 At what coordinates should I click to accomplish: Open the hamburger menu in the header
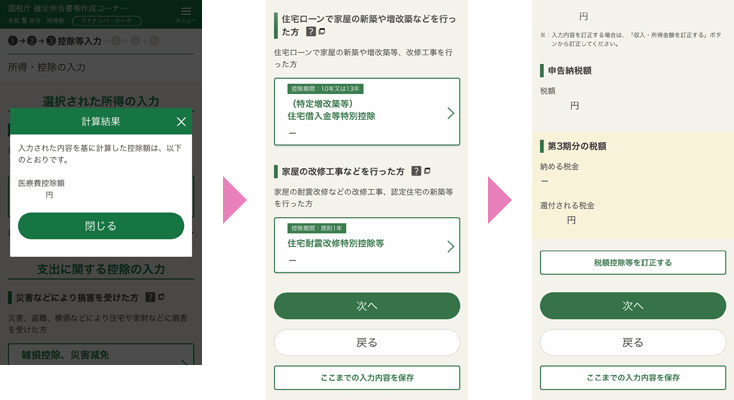pyautogui.click(x=186, y=13)
